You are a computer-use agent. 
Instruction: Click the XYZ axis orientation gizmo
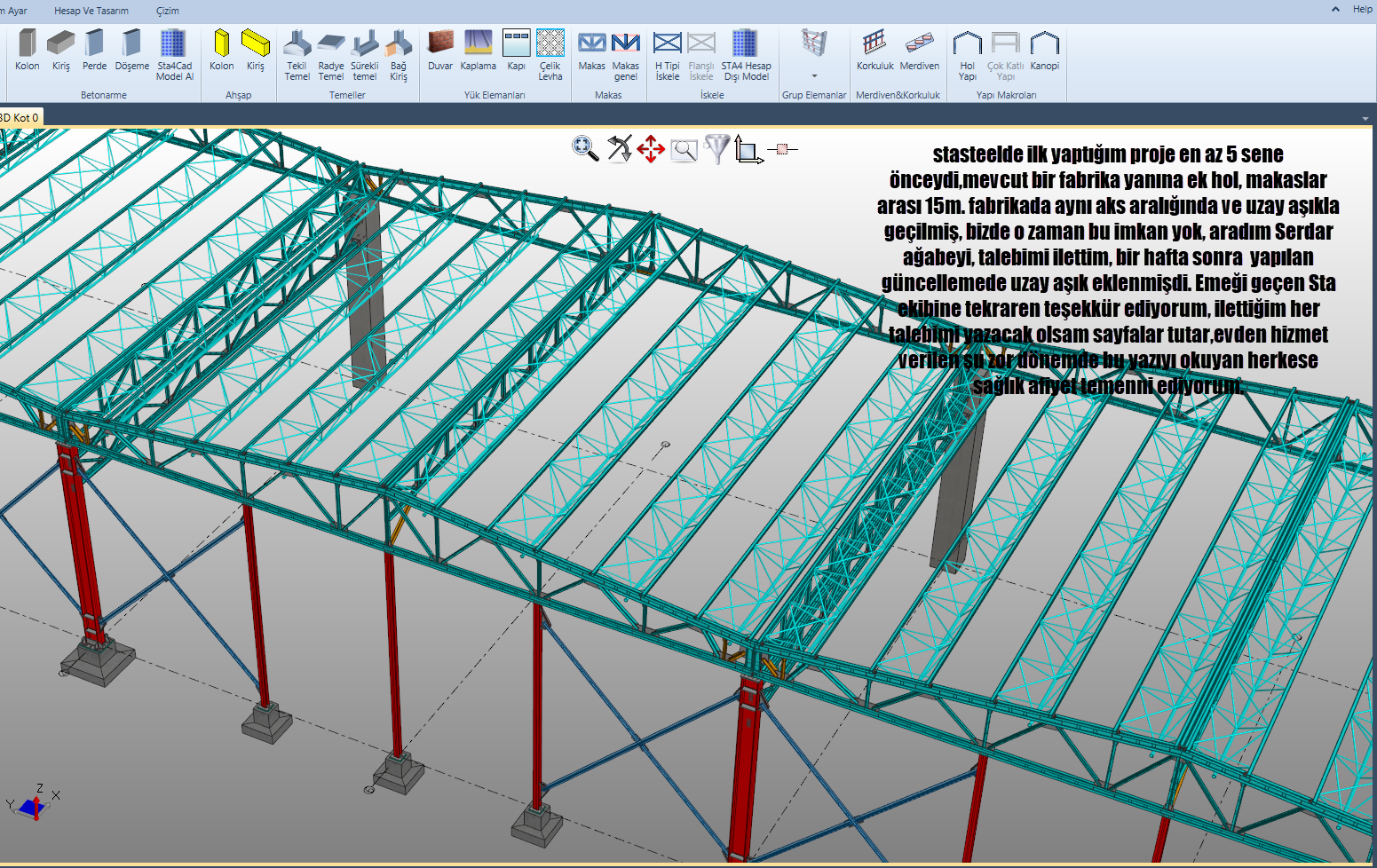point(34,804)
